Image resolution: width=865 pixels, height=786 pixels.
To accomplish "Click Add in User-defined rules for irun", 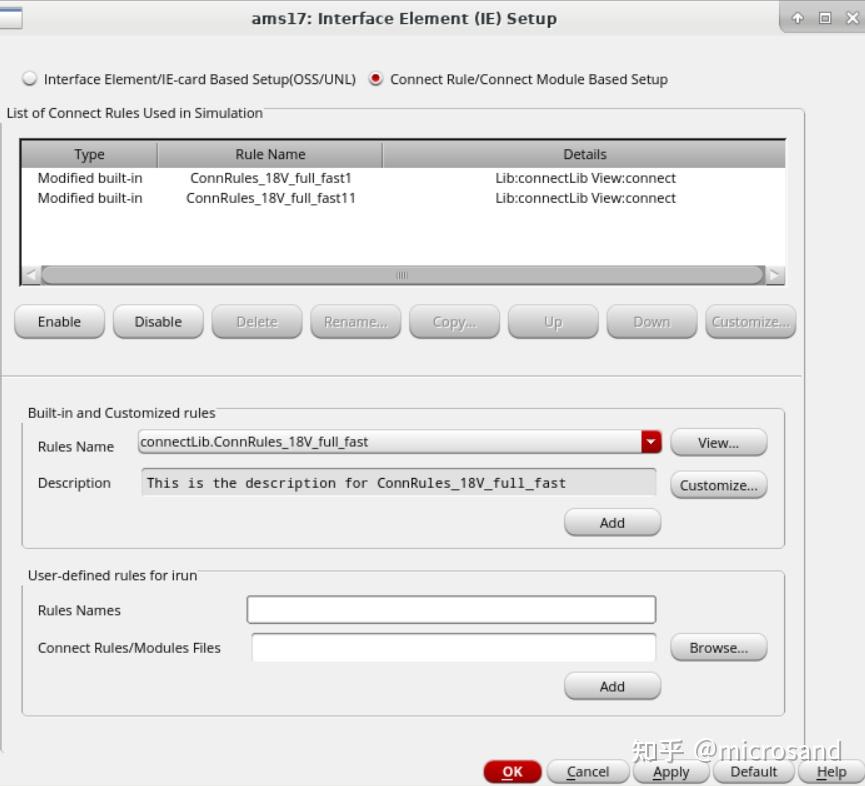I will click(612, 686).
